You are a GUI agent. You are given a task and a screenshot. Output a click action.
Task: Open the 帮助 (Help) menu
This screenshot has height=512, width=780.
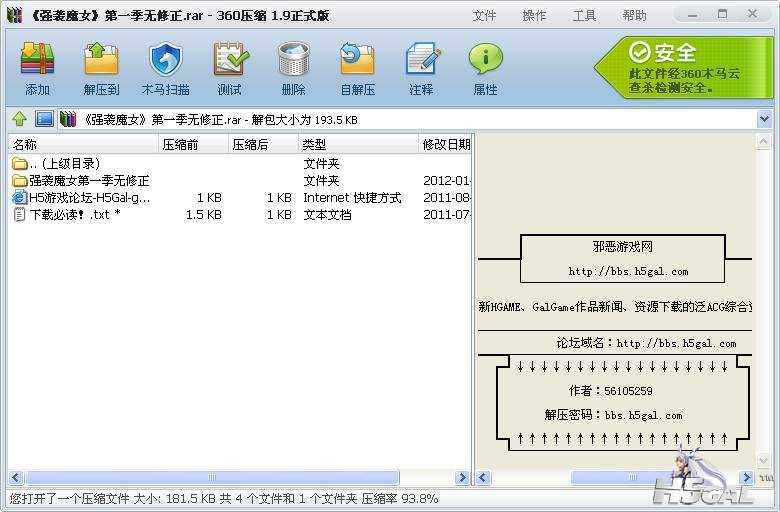click(634, 15)
